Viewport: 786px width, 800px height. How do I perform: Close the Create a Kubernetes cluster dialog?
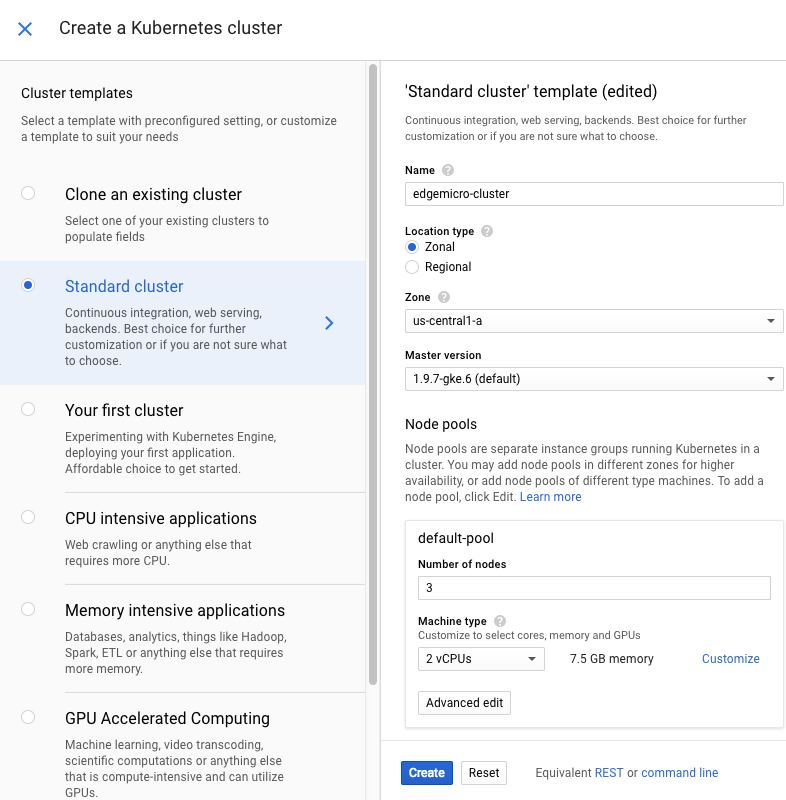[x=25, y=29]
